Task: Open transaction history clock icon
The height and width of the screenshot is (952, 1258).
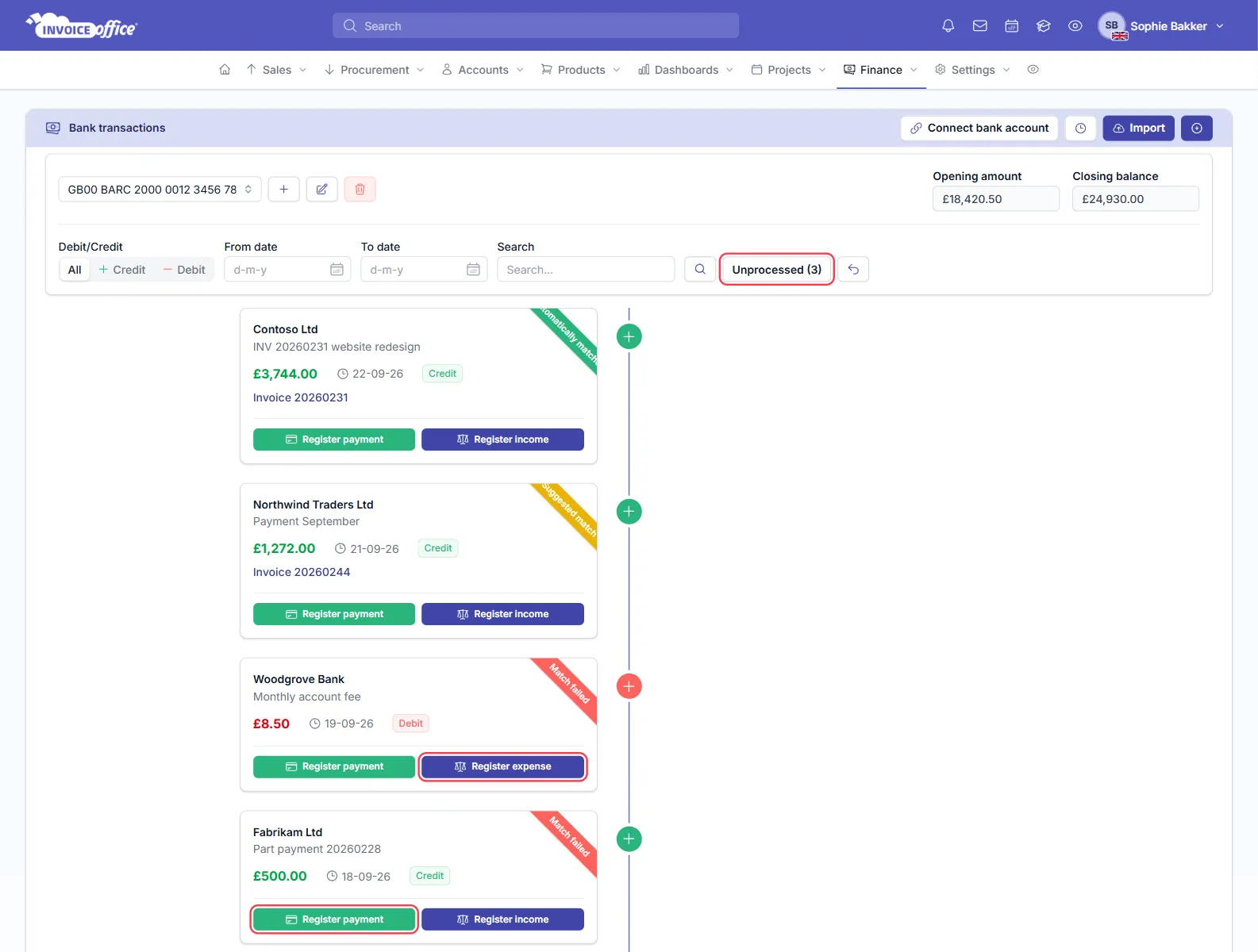Action: point(1080,129)
